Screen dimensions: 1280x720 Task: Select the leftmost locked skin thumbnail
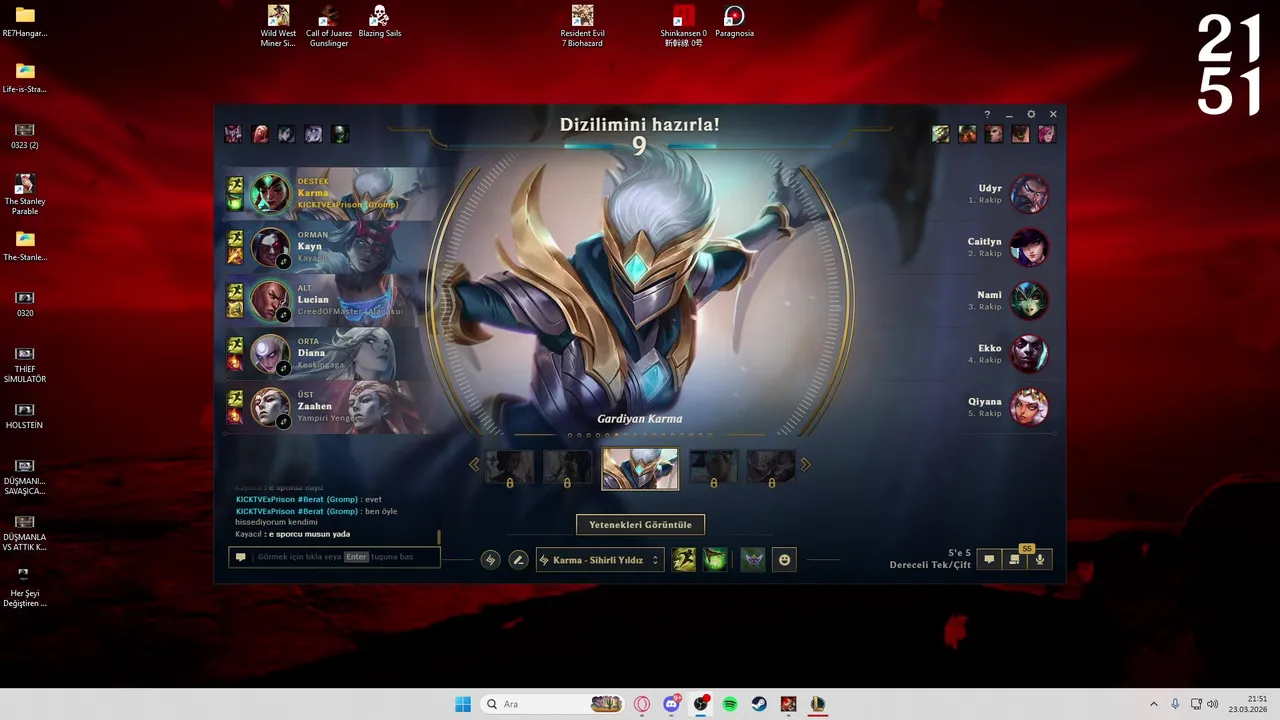(509, 467)
